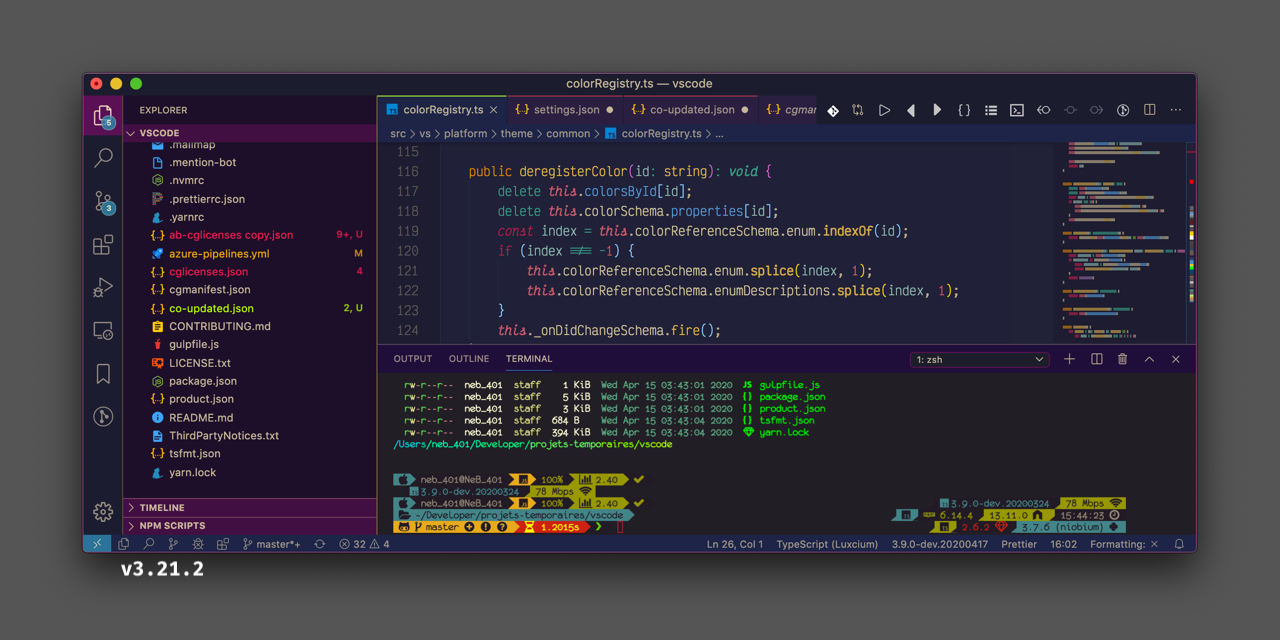The width and height of the screenshot is (1280, 640).
Task: Open the terminal selector dropdown '1: zsh'
Action: [978, 359]
